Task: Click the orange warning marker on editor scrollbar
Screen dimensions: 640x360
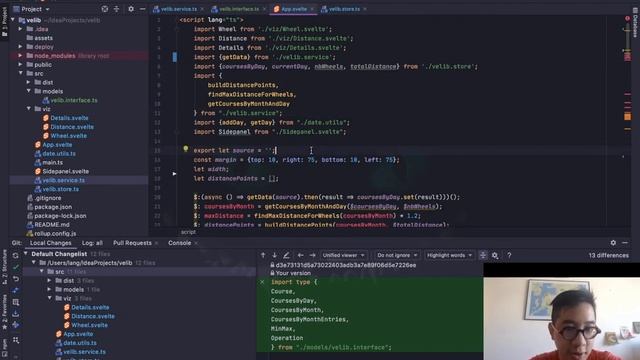Action: click(x=627, y=117)
